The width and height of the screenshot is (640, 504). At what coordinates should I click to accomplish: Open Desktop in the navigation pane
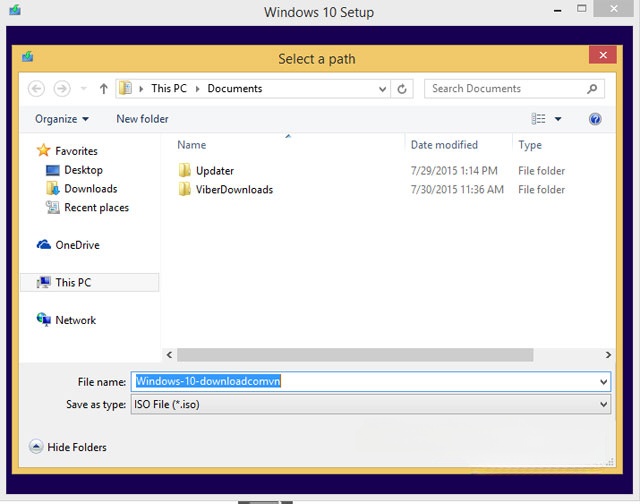pos(83,170)
